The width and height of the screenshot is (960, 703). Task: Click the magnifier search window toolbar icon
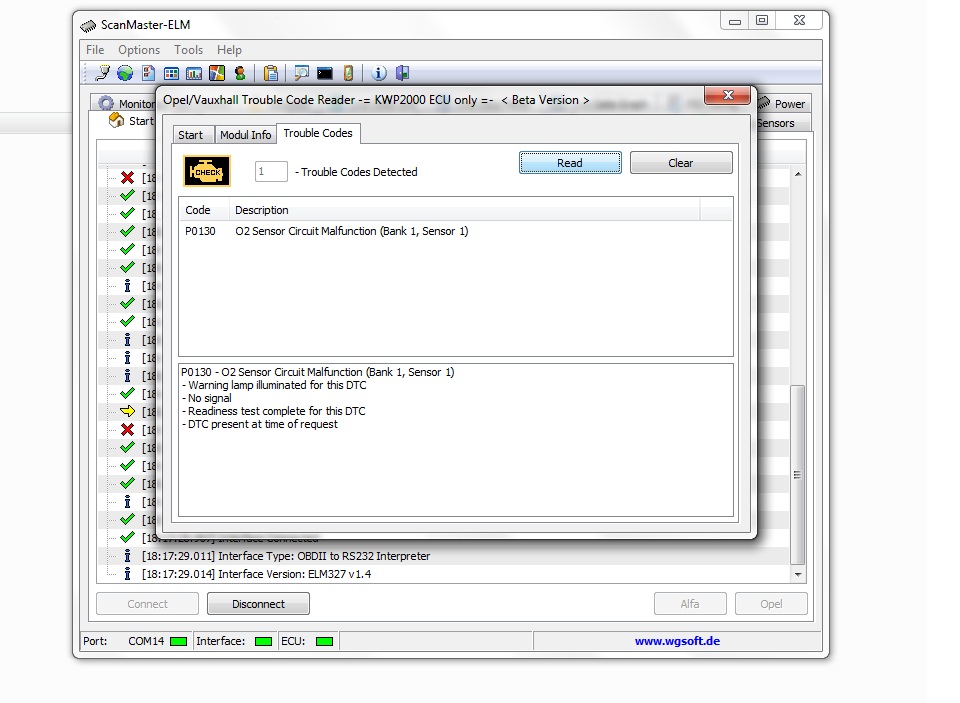point(301,73)
